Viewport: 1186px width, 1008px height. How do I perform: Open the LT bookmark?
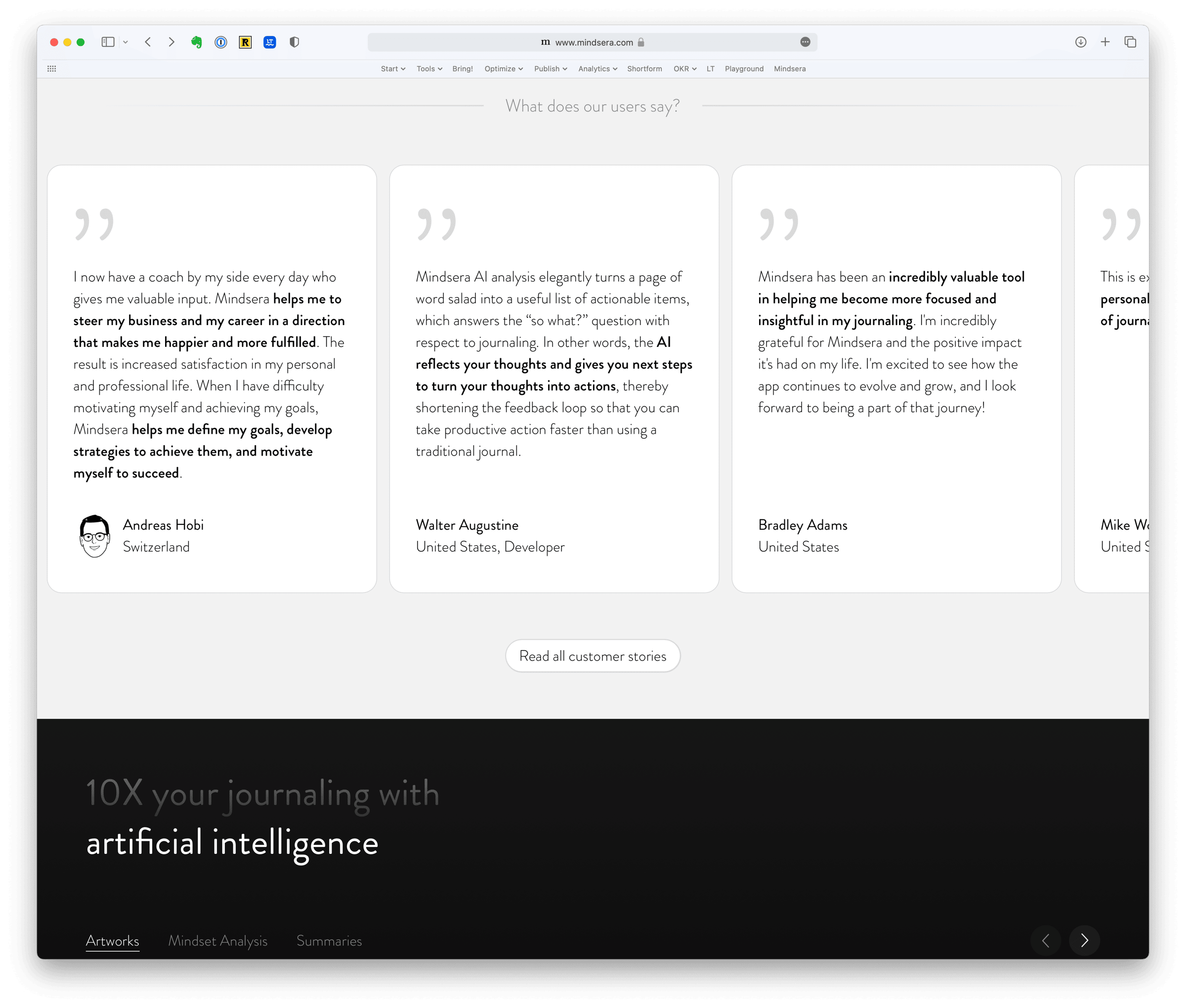[x=711, y=69]
